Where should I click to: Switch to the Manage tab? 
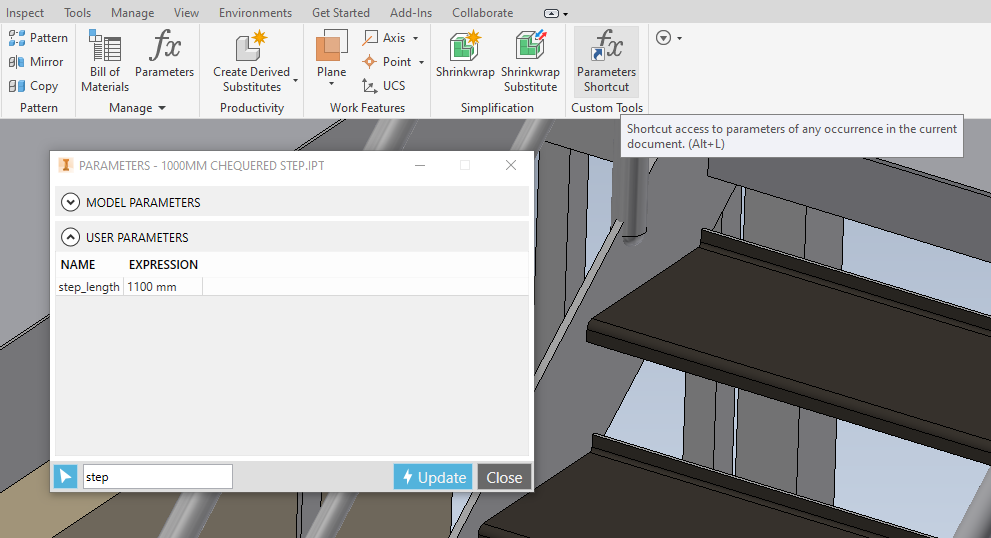[132, 13]
